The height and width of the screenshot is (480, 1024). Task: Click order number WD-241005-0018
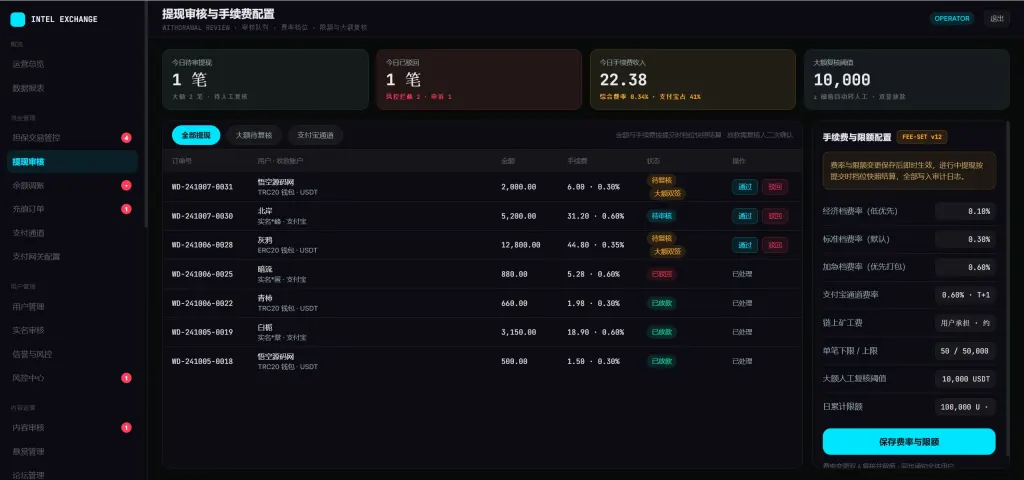pyautogui.click(x=202, y=361)
